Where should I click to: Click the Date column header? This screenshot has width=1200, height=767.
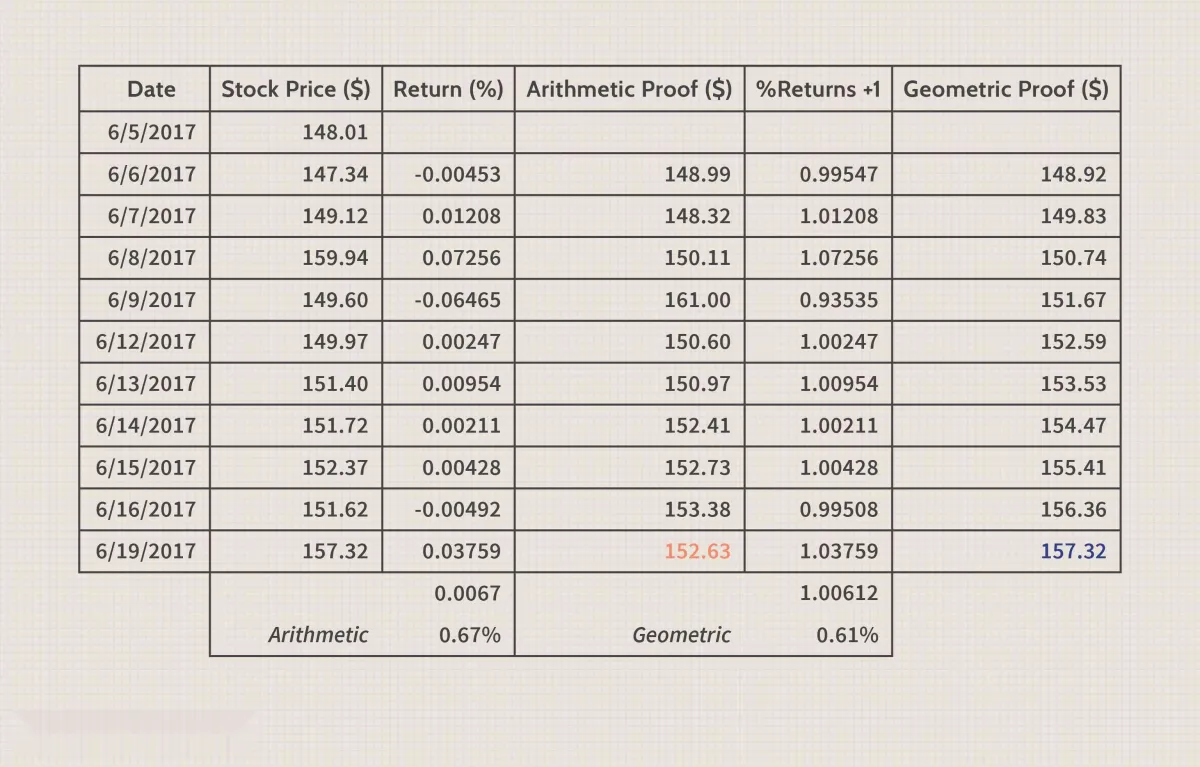point(151,89)
